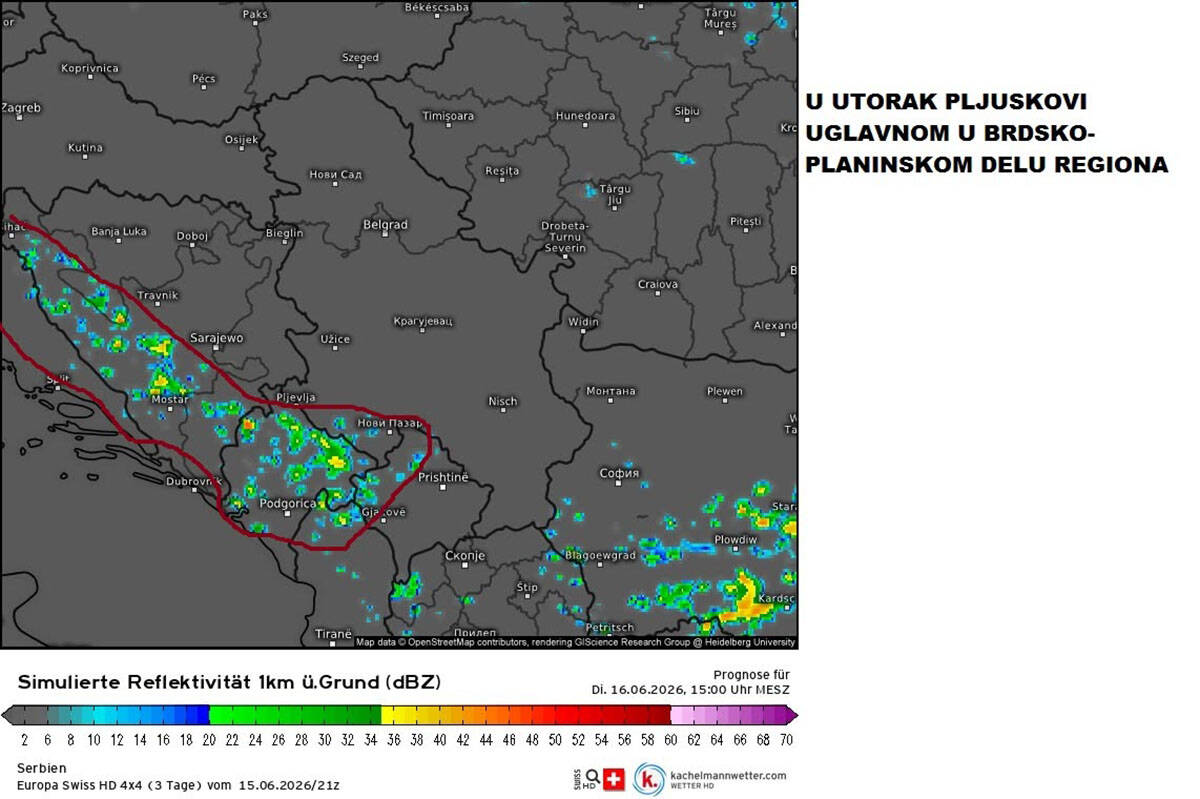This screenshot has height=799, width=1200.
Task: Click the value 70 on the dBZ scale
Action: 787,740
